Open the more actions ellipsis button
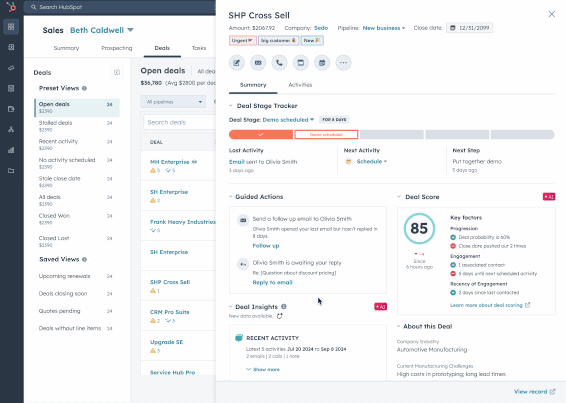Viewport: 566px width, 403px height. point(343,63)
